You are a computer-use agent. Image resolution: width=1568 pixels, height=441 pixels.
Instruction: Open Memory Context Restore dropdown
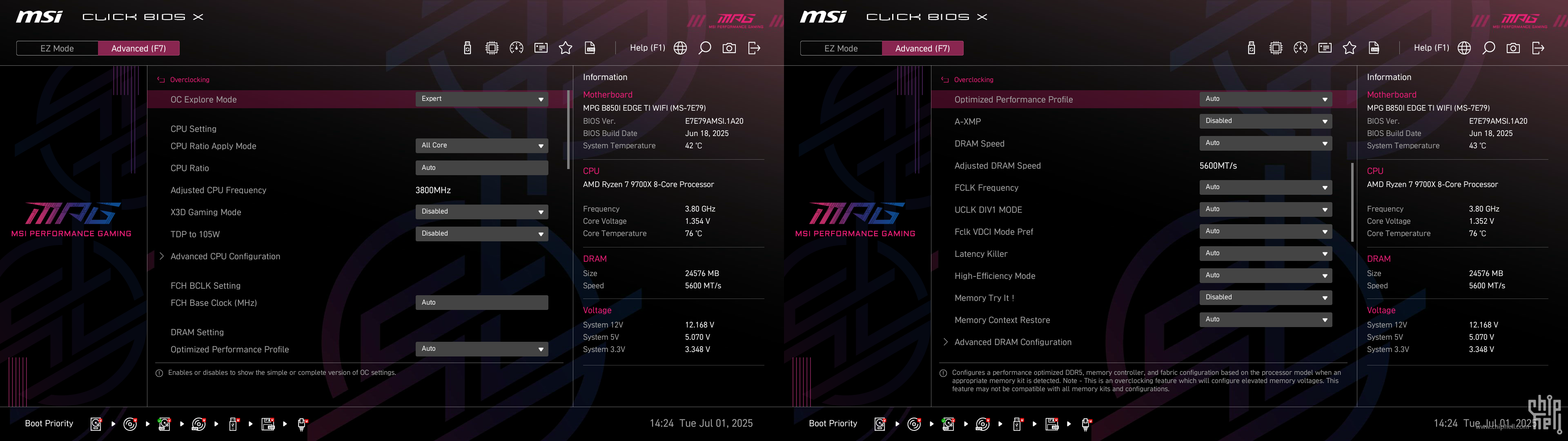coord(1265,320)
